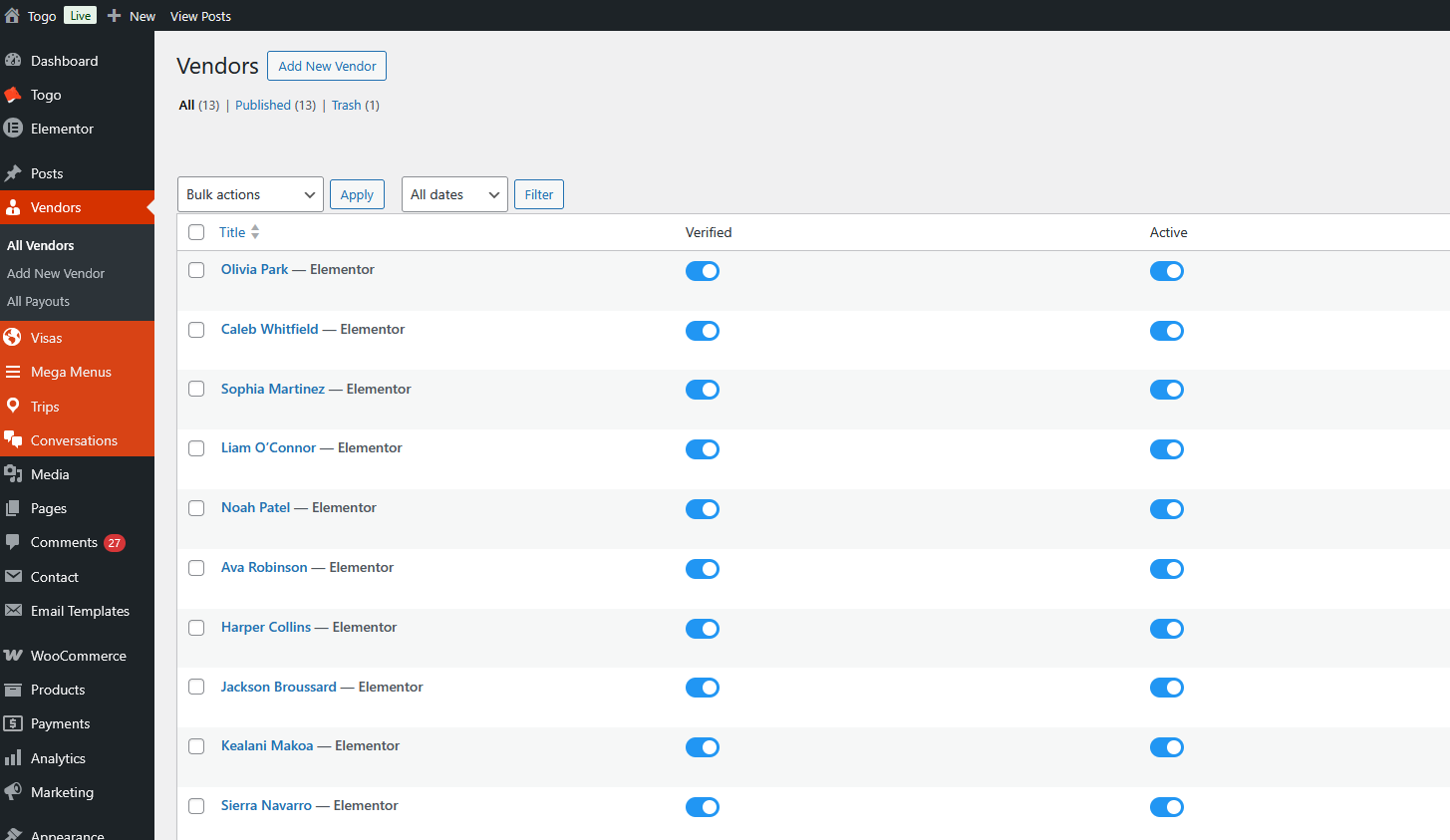Open the All Payouts submenu item
Viewport: 1450px width, 840px height.
[x=38, y=301]
